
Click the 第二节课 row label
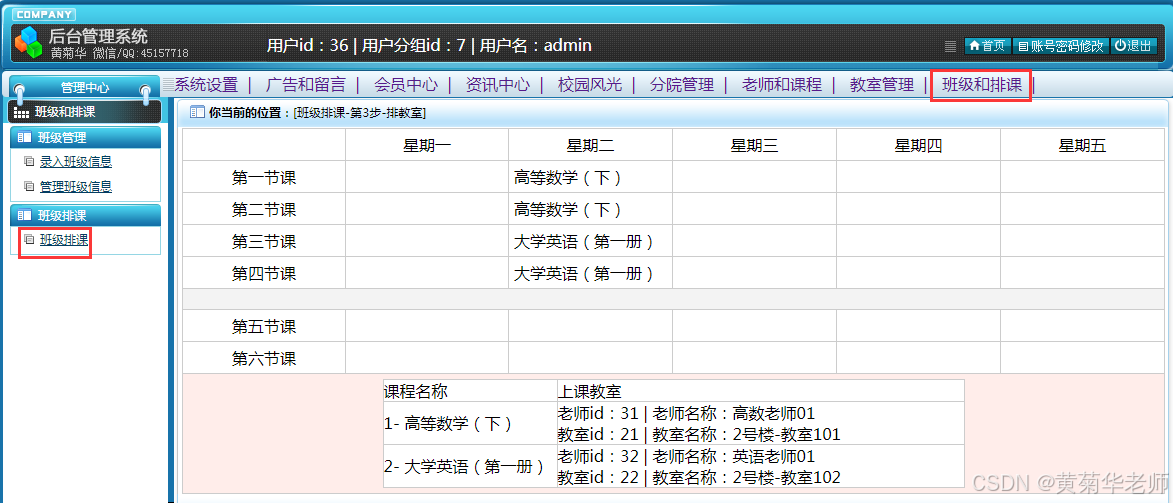pyautogui.click(x=264, y=210)
